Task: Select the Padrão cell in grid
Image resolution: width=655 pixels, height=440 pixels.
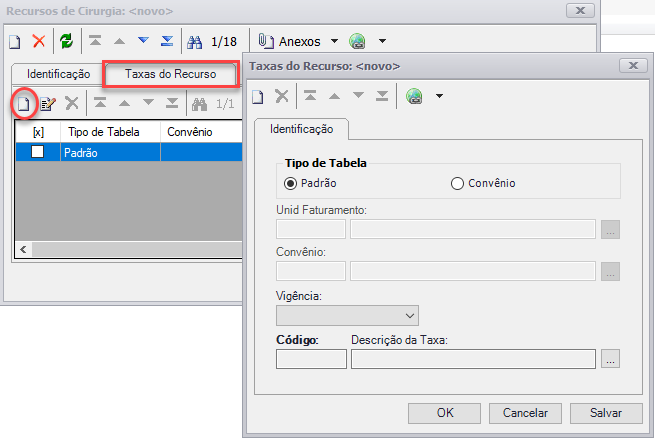Action: (110, 153)
